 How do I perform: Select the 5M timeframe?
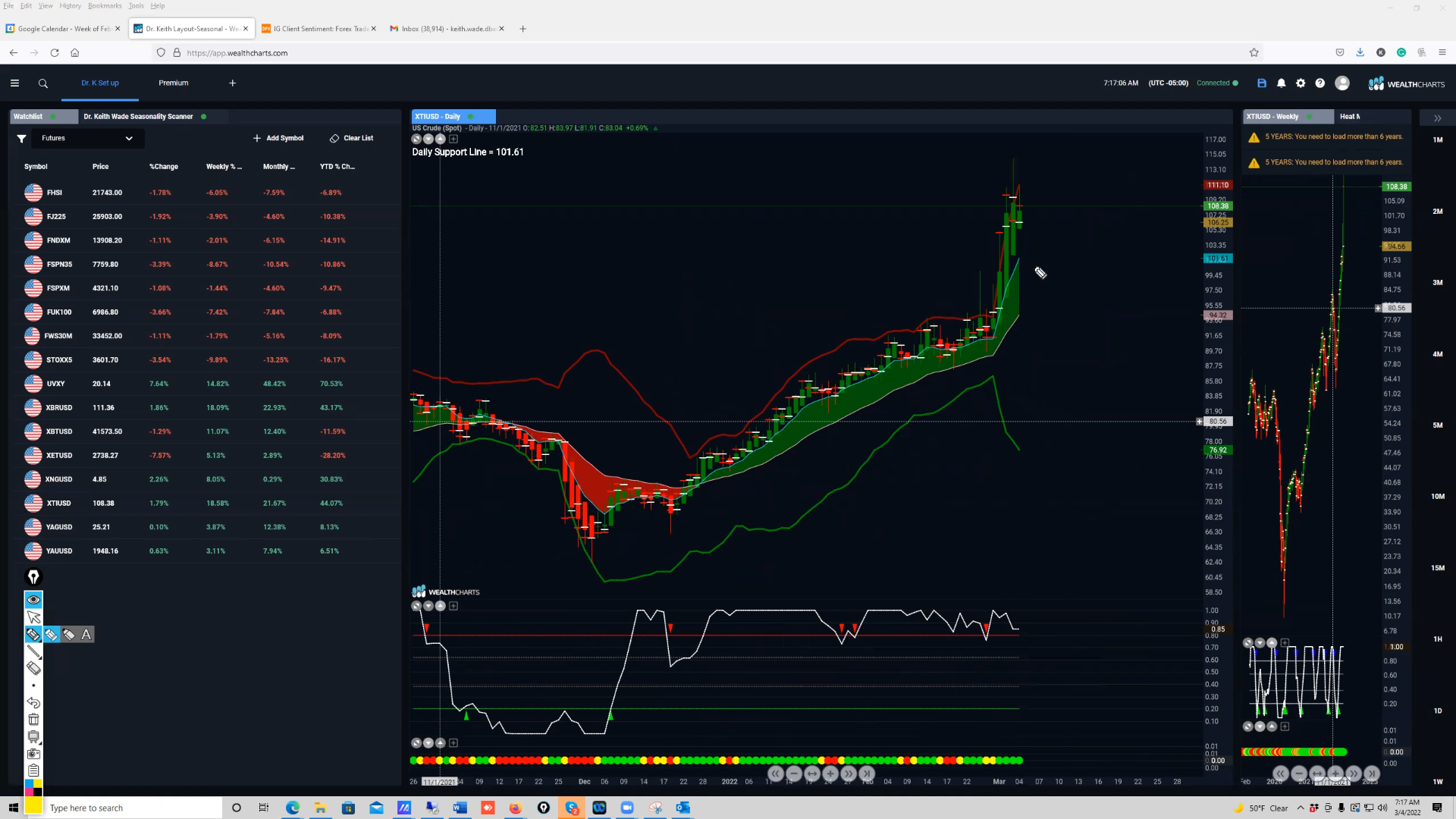point(1438,425)
